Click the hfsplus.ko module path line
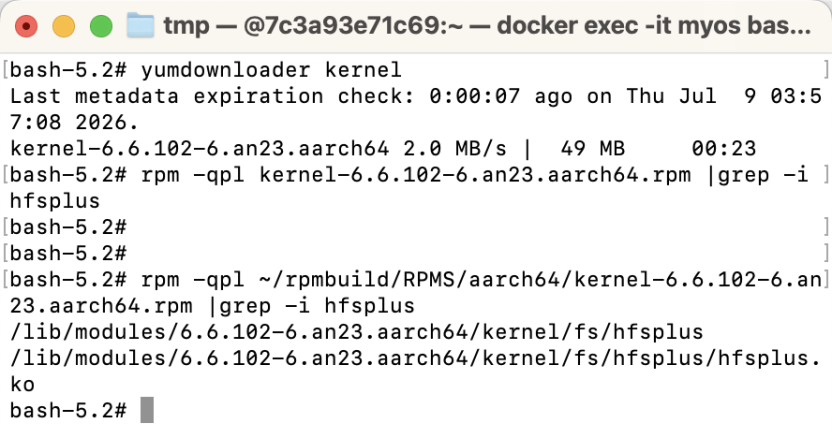This screenshot has width=832, height=438. 415,371
